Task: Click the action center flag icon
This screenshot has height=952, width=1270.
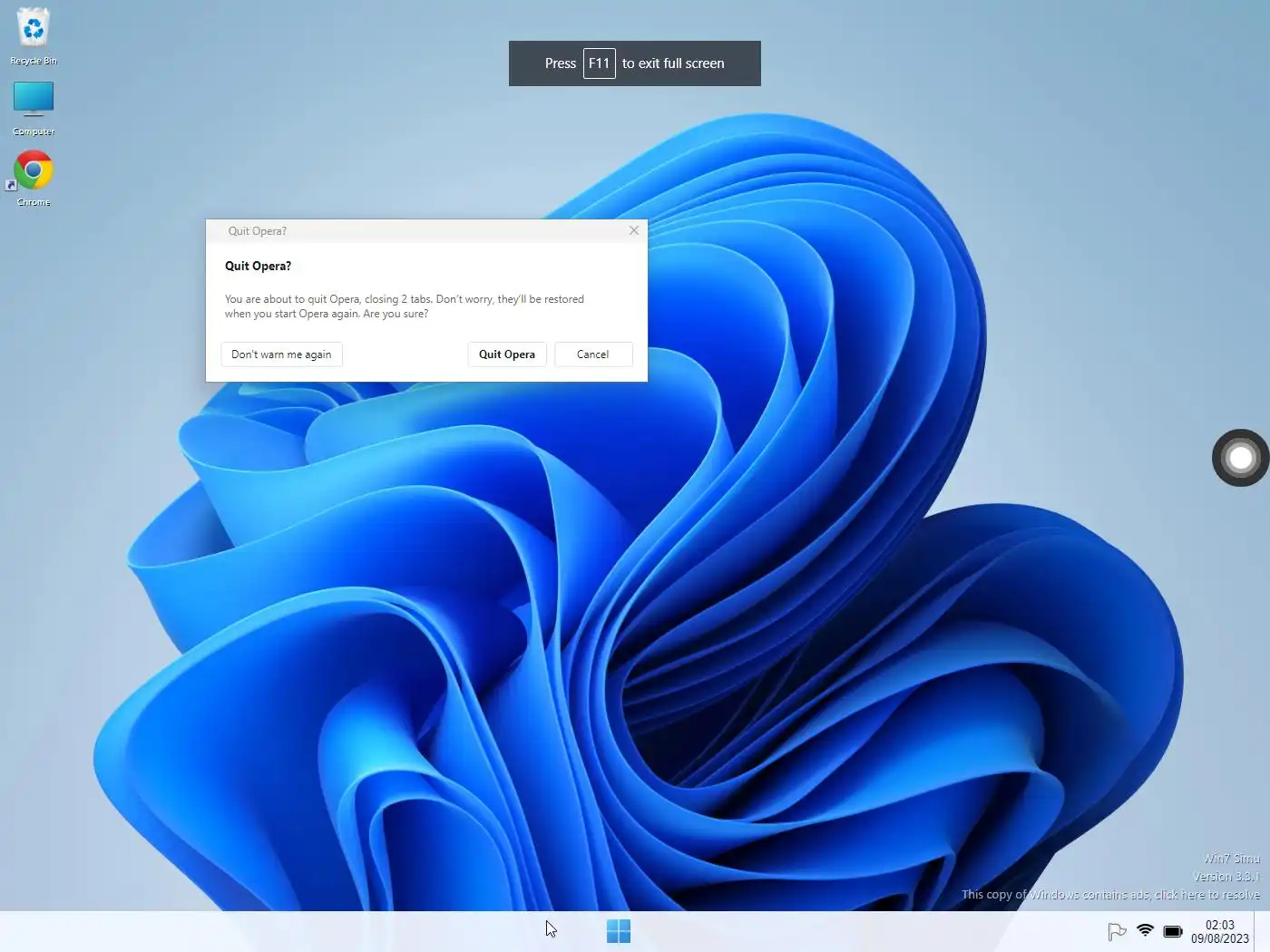Action: point(1117,931)
